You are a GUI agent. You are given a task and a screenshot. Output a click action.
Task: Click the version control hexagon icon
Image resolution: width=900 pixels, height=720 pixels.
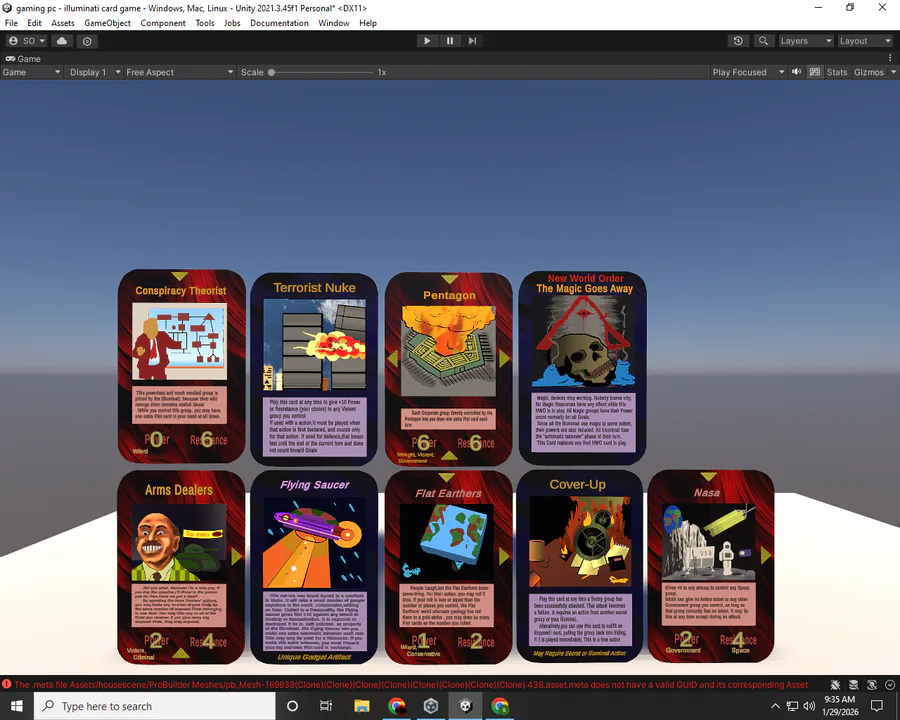[x=87, y=41]
